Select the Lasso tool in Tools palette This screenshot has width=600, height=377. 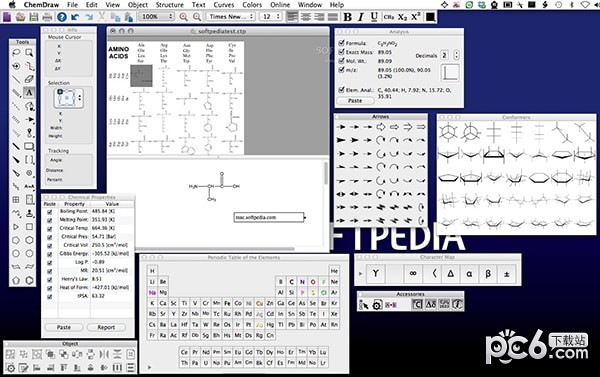16,52
